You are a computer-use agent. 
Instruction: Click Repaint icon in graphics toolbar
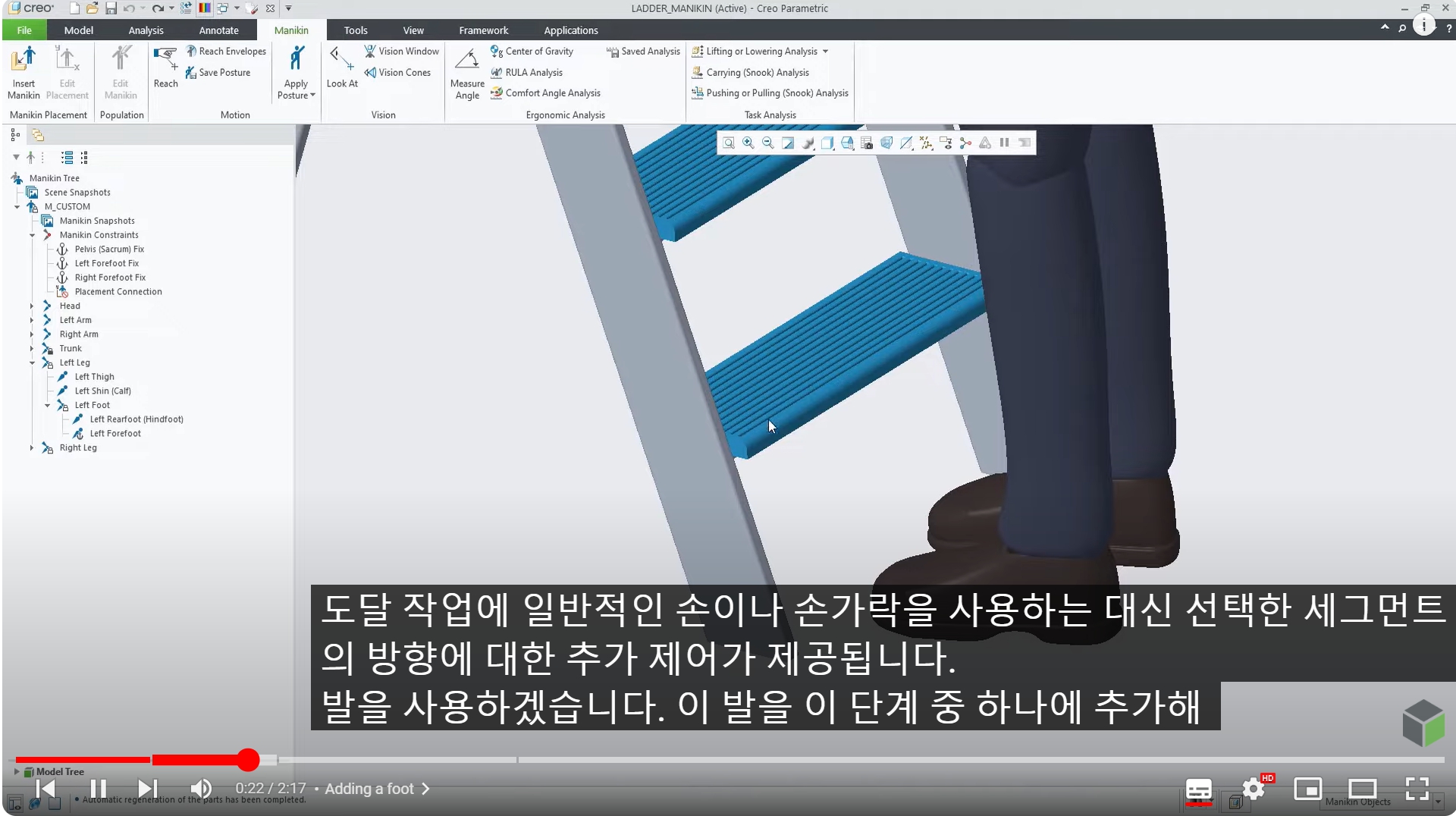pos(788,143)
